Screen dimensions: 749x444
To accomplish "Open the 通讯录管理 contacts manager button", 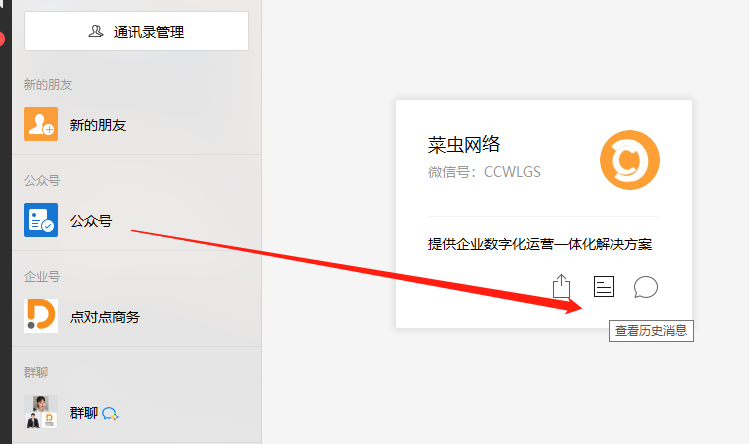I will click(136, 31).
